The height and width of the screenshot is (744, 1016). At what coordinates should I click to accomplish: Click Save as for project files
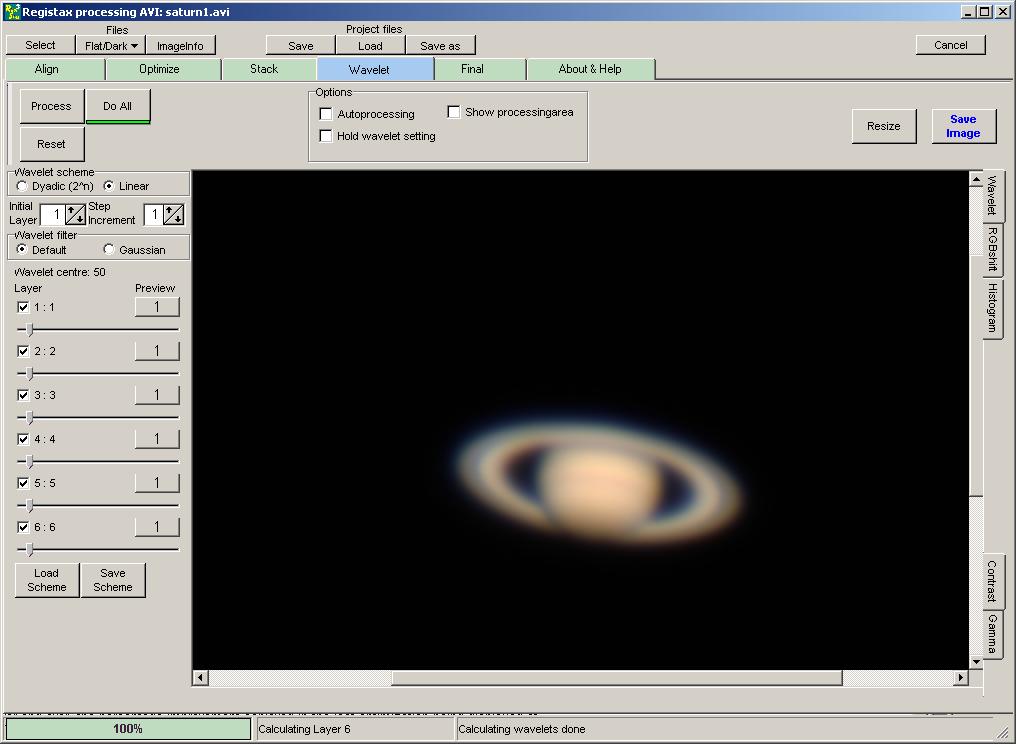440,45
